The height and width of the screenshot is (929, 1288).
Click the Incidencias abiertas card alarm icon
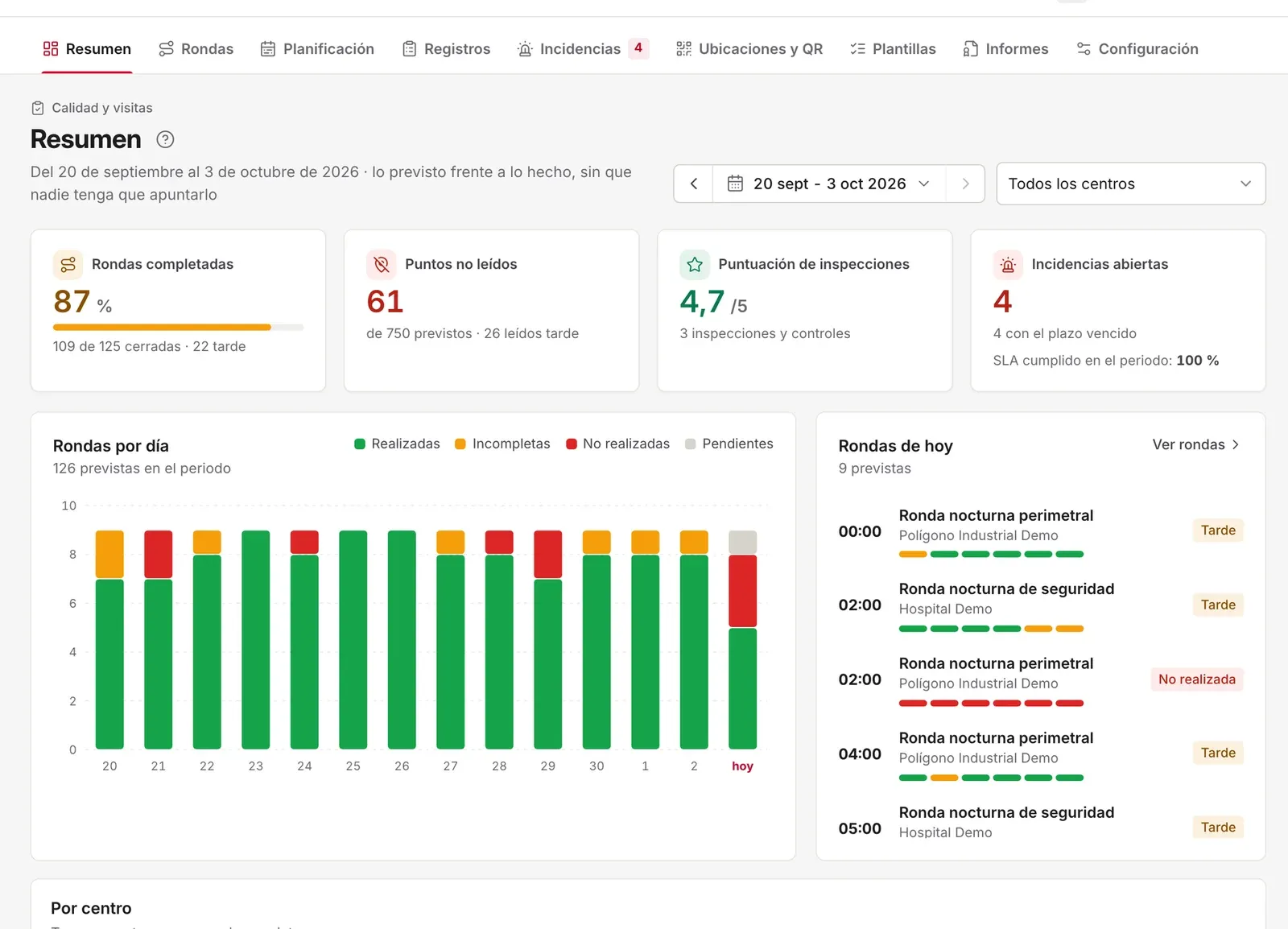(x=1008, y=264)
